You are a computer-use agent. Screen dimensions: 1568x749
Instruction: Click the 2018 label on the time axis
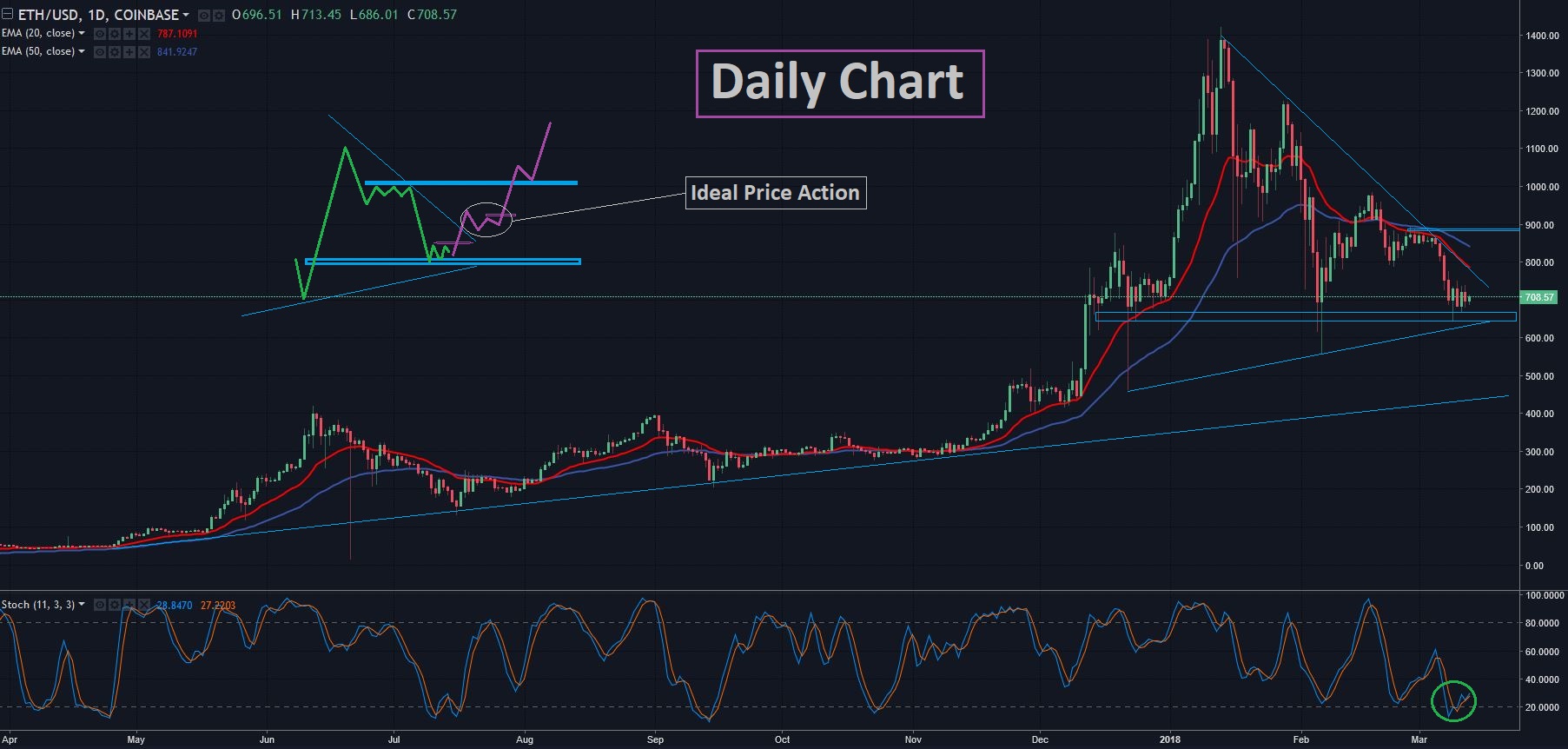1170,740
